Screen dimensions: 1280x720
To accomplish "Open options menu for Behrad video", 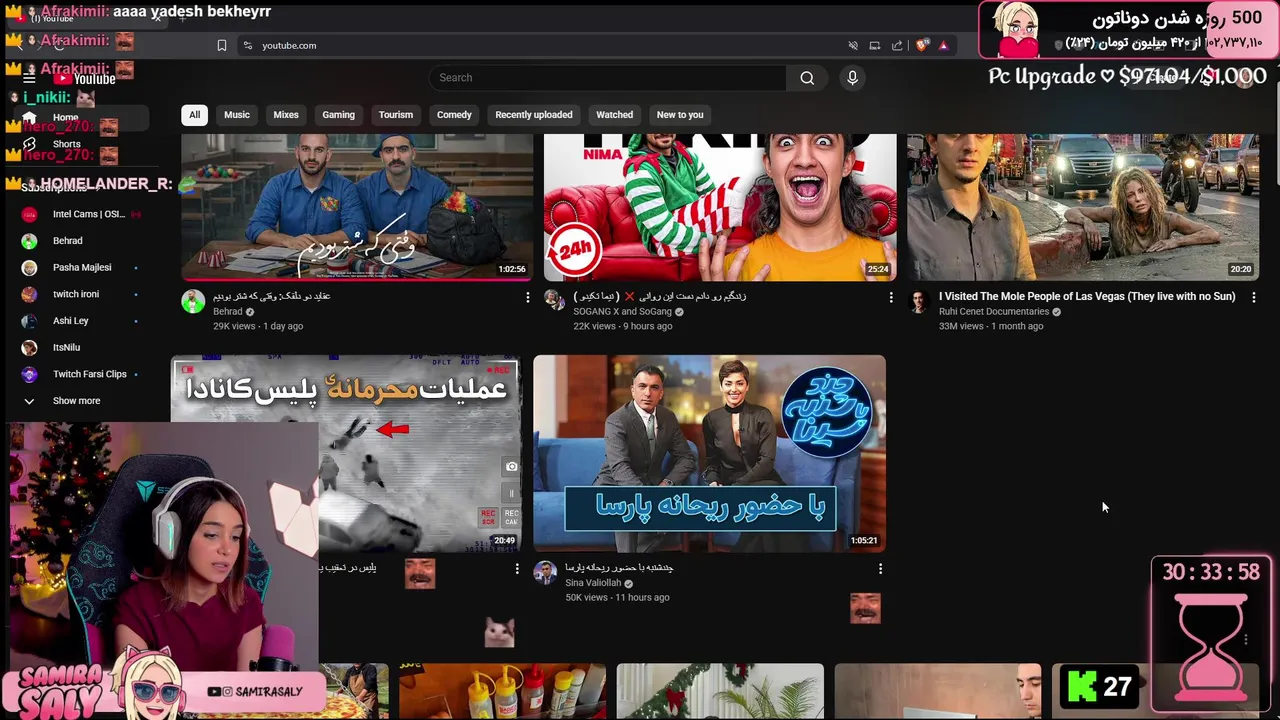I will (528, 297).
